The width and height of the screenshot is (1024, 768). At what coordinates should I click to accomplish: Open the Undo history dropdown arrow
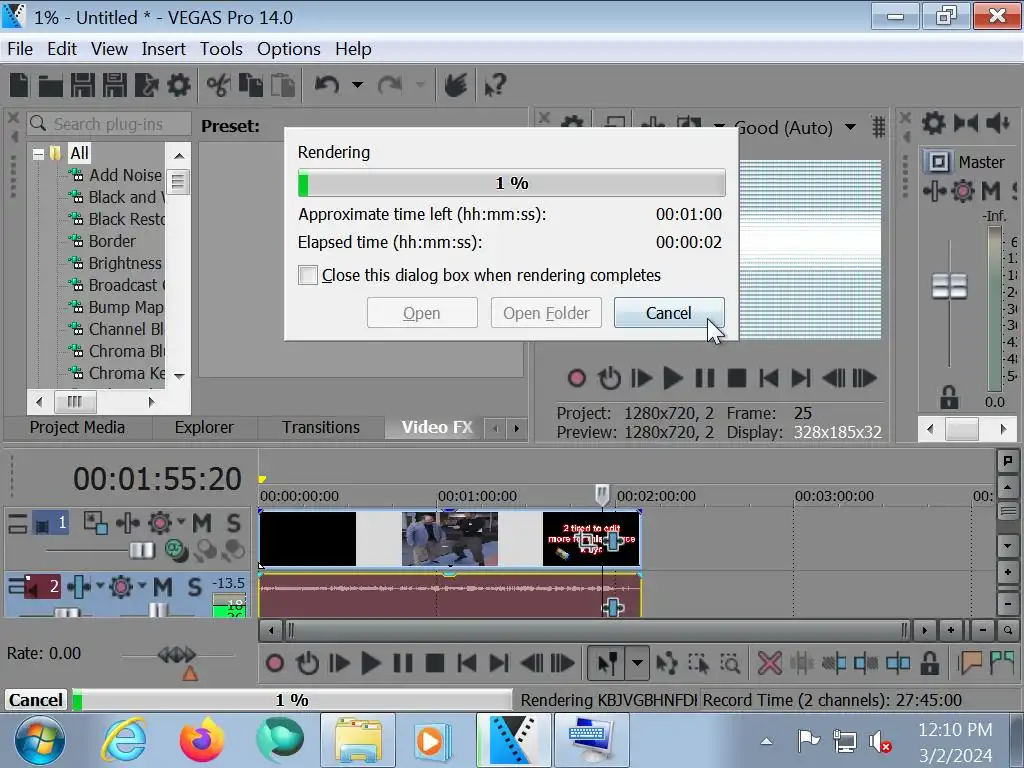pyautogui.click(x=357, y=85)
